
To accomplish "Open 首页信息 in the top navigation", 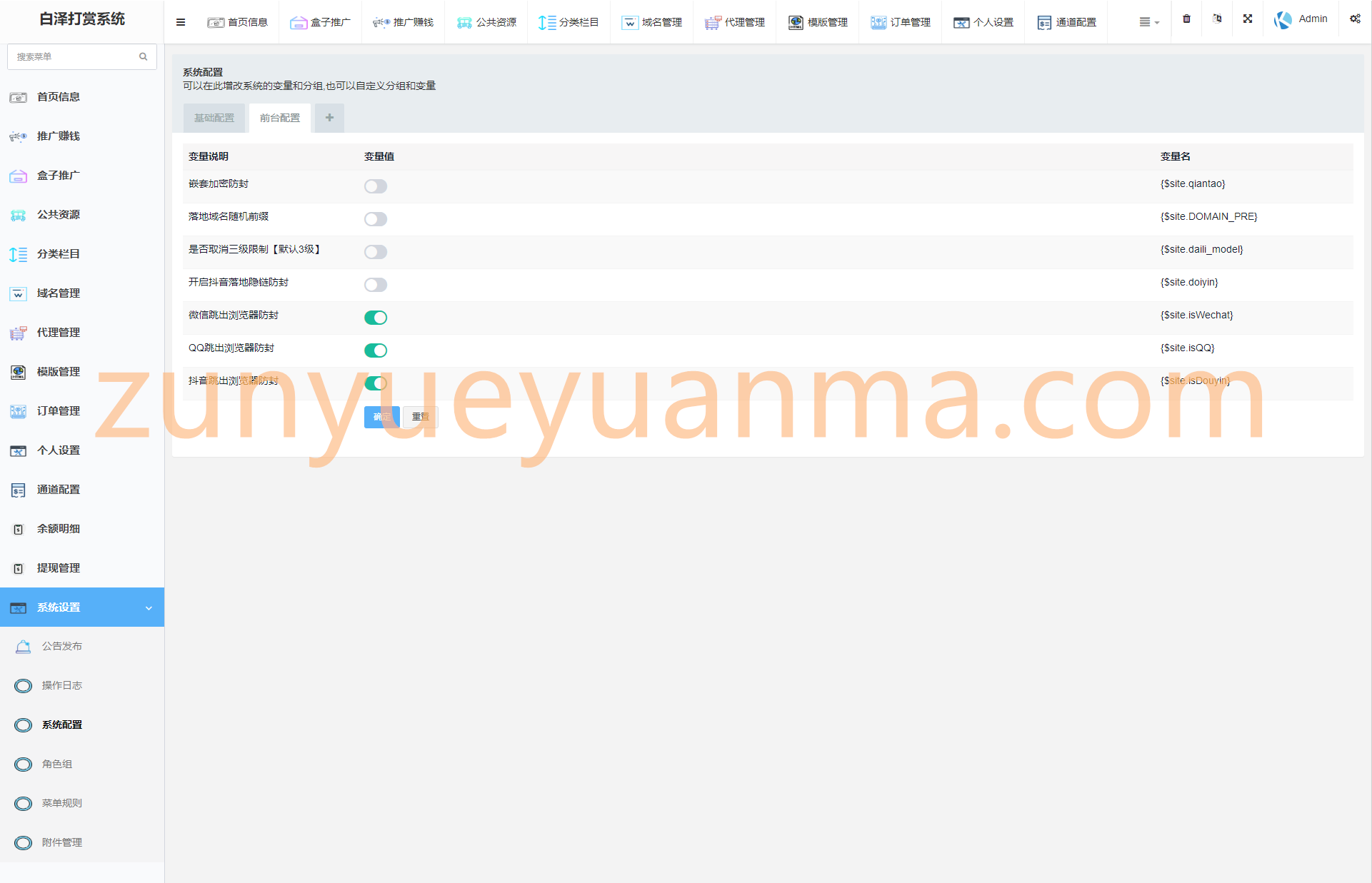I will [238, 22].
